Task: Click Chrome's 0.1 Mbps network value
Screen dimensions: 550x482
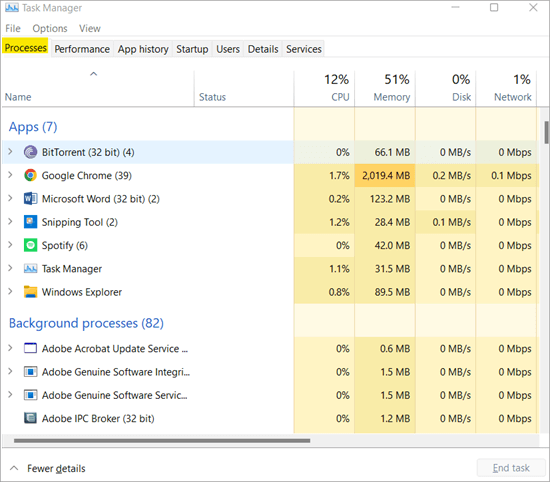Action: (x=511, y=175)
